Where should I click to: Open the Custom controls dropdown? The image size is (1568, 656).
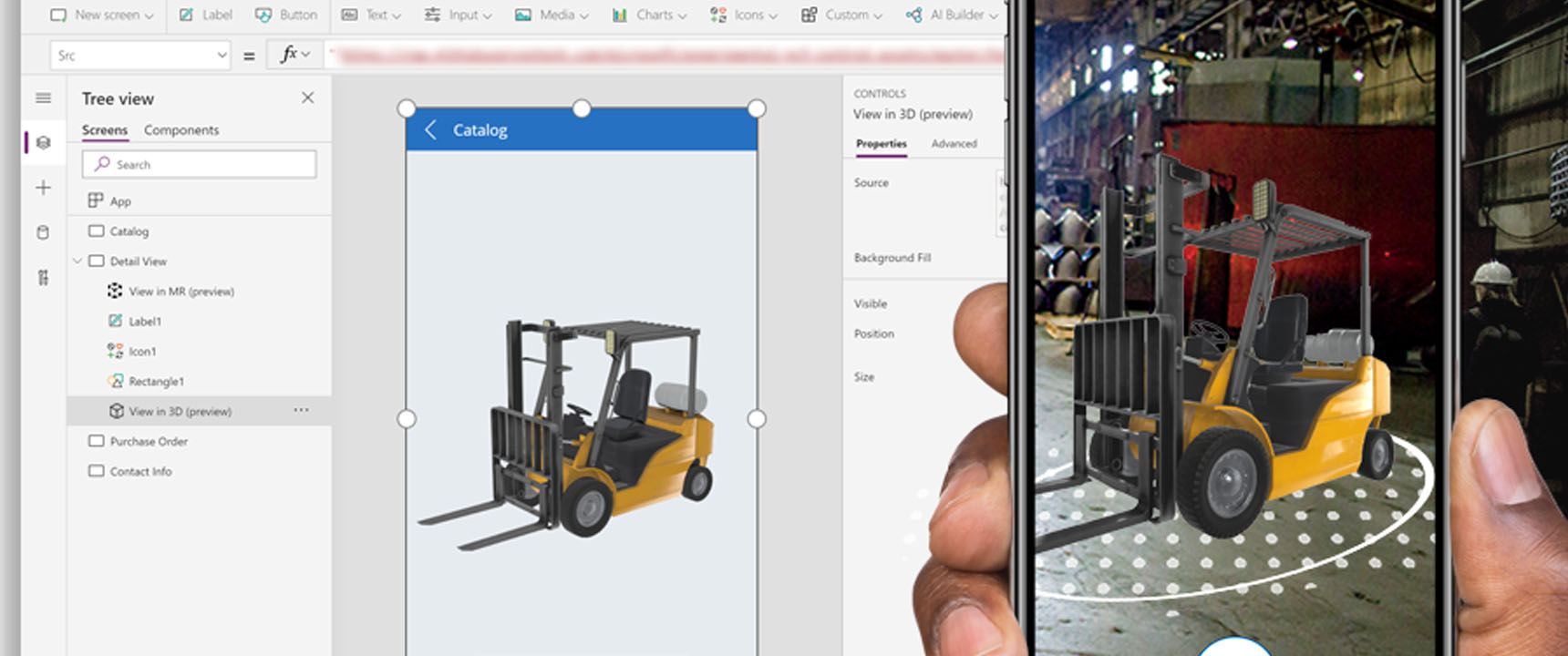click(x=841, y=15)
